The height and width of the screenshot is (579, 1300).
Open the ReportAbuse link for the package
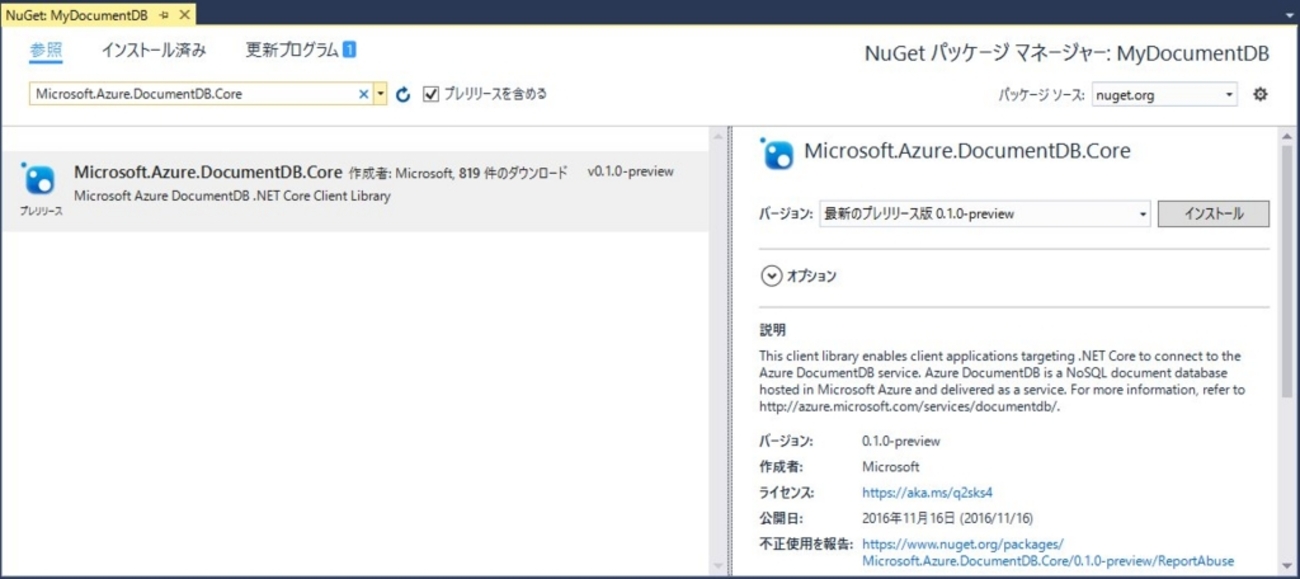(x=1048, y=552)
